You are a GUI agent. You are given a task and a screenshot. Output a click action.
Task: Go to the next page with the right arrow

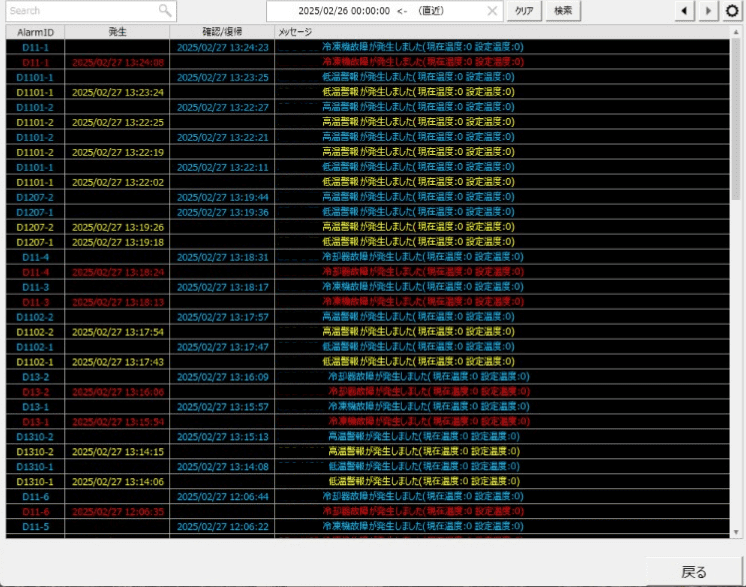(x=708, y=11)
